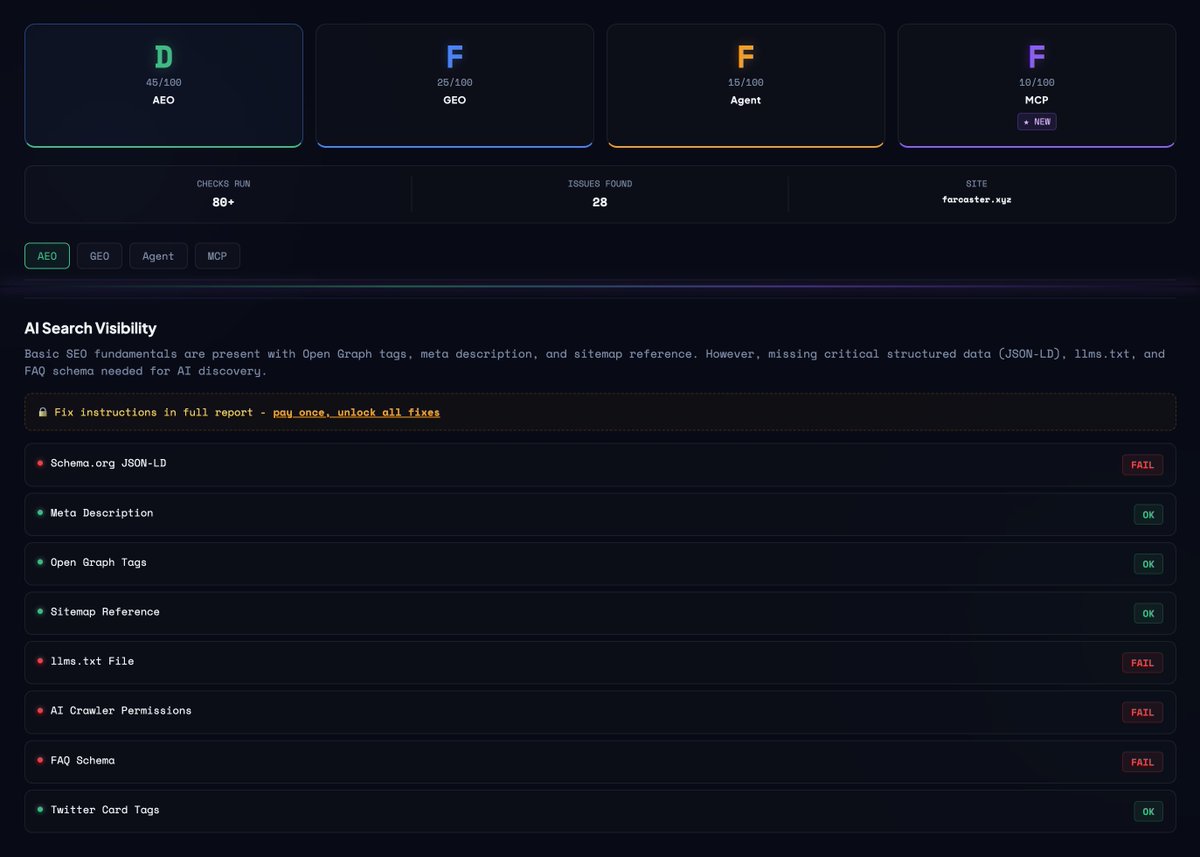Select the Twitter Card Tags check row

pyautogui.click(x=600, y=811)
